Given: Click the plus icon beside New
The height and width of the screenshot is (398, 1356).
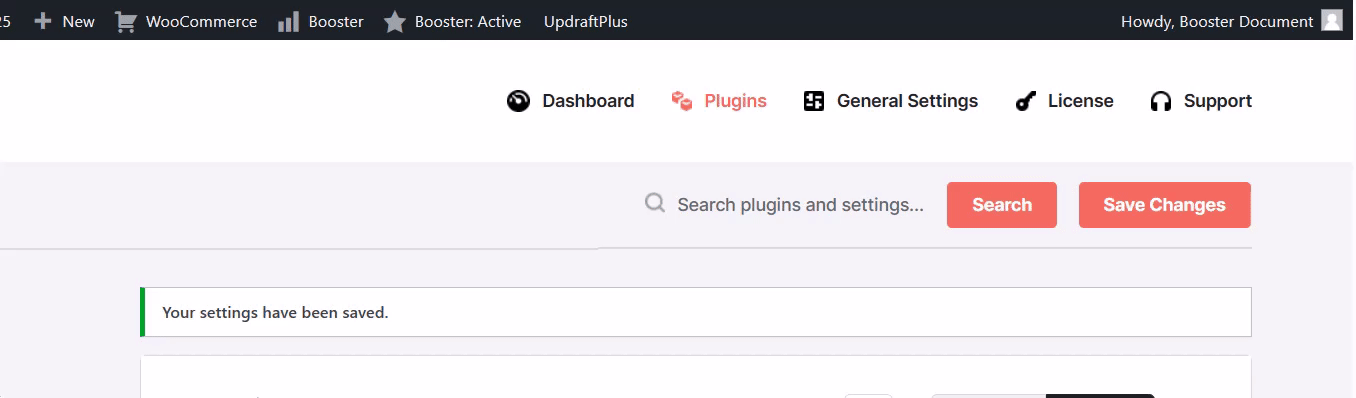Looking at the screenshot, I should pos(42,21).
